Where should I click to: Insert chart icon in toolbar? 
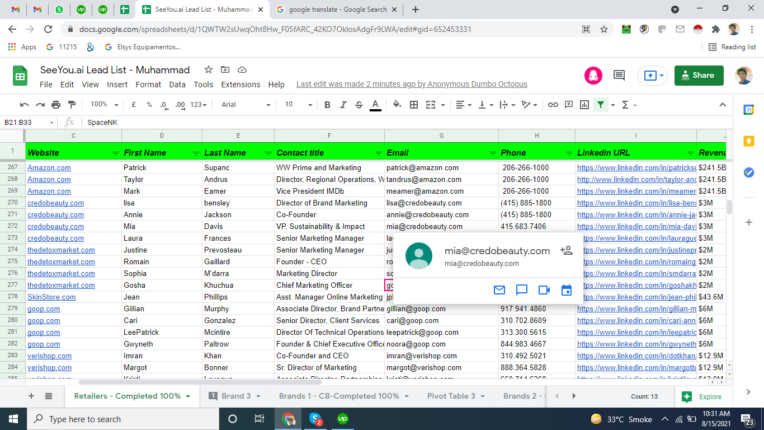pyautogui.click(x=584, y=105)
